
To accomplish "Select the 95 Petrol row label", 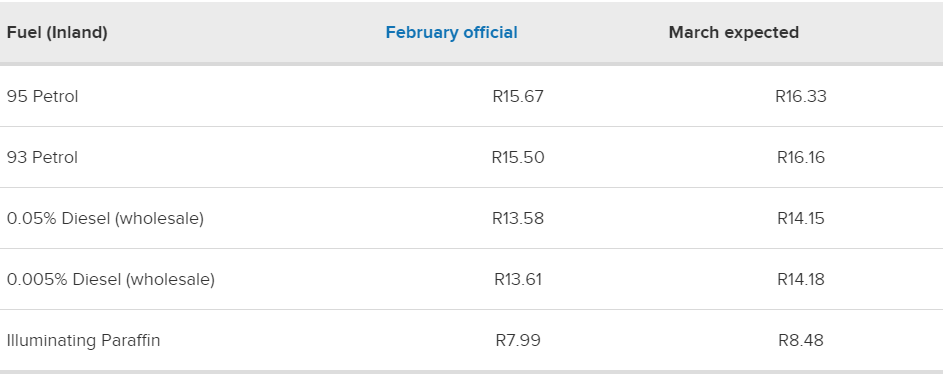I will pos(42,97).
